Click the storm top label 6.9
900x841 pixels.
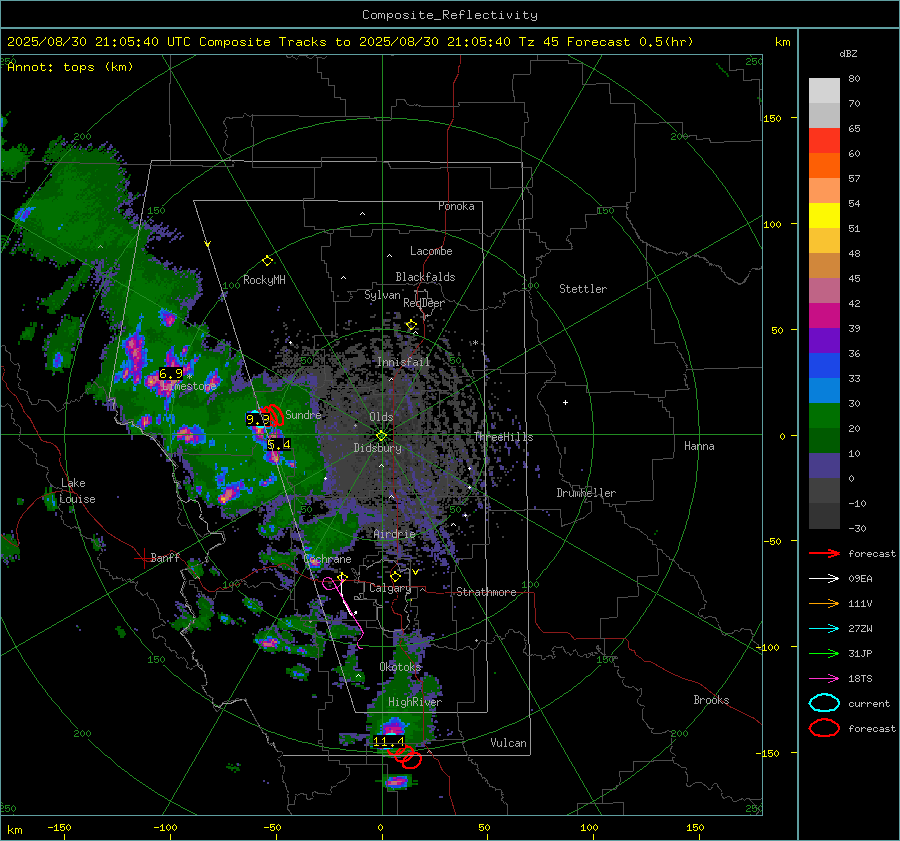(x=170, y=374)
